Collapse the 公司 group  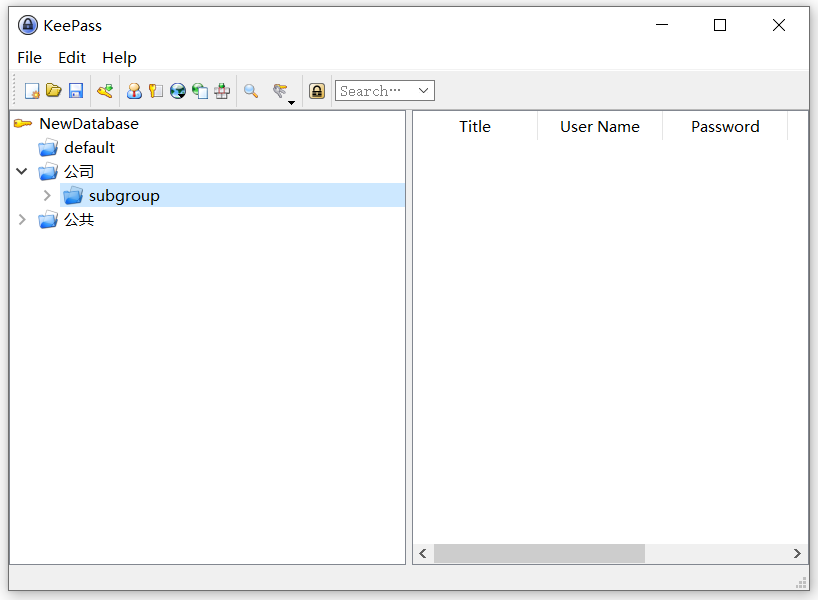point(21,171)
